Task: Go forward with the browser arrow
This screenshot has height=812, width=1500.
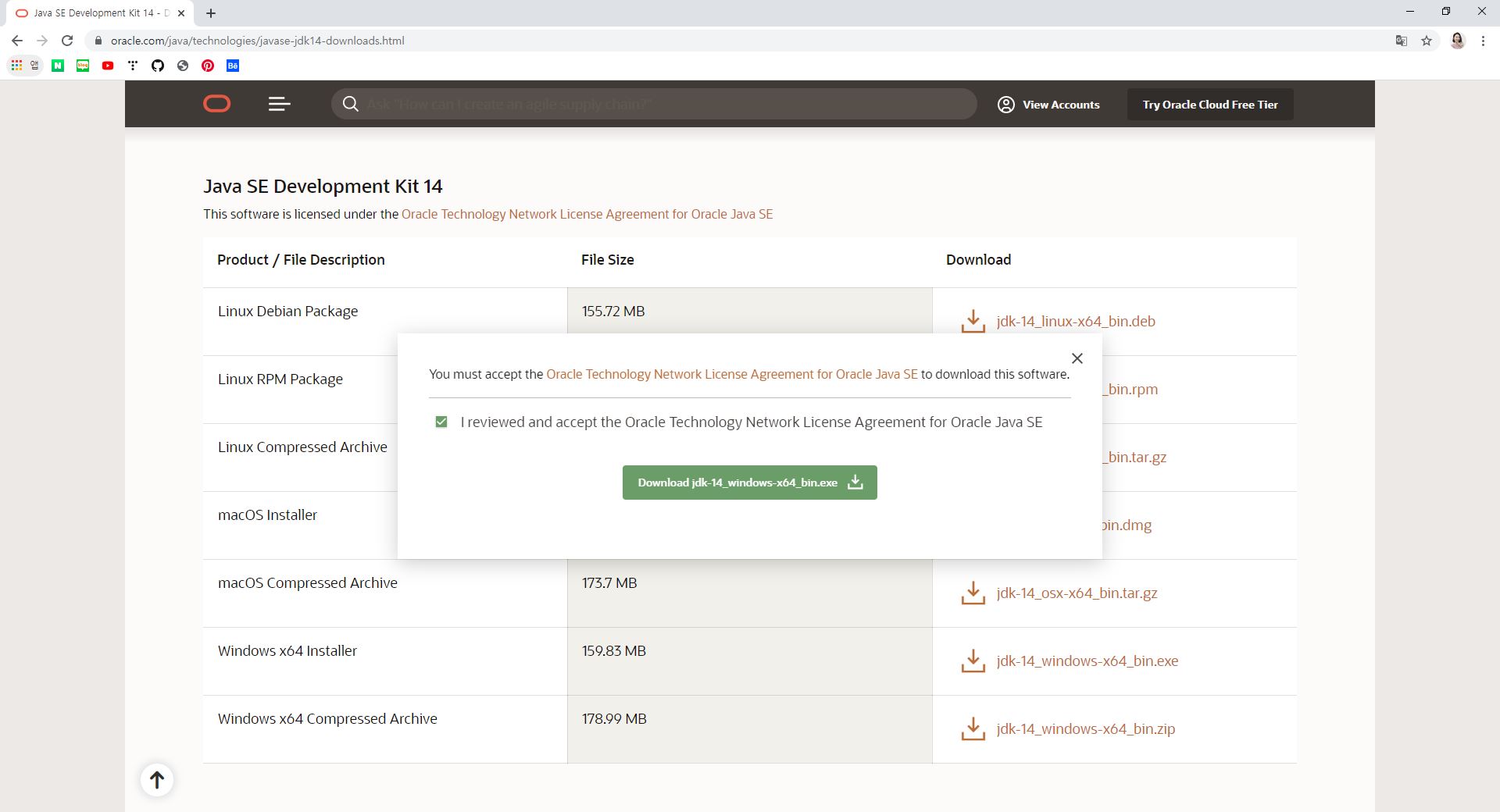Action: click(42, 41)
